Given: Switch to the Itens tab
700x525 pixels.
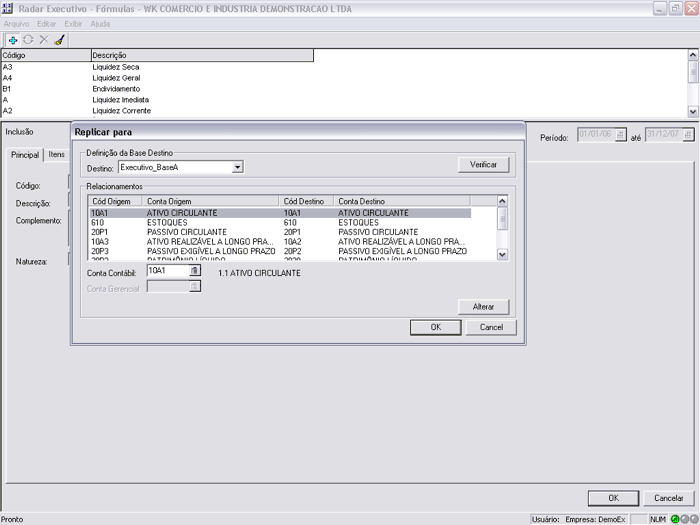Looking at the screenshot, I should pos(57,155).
